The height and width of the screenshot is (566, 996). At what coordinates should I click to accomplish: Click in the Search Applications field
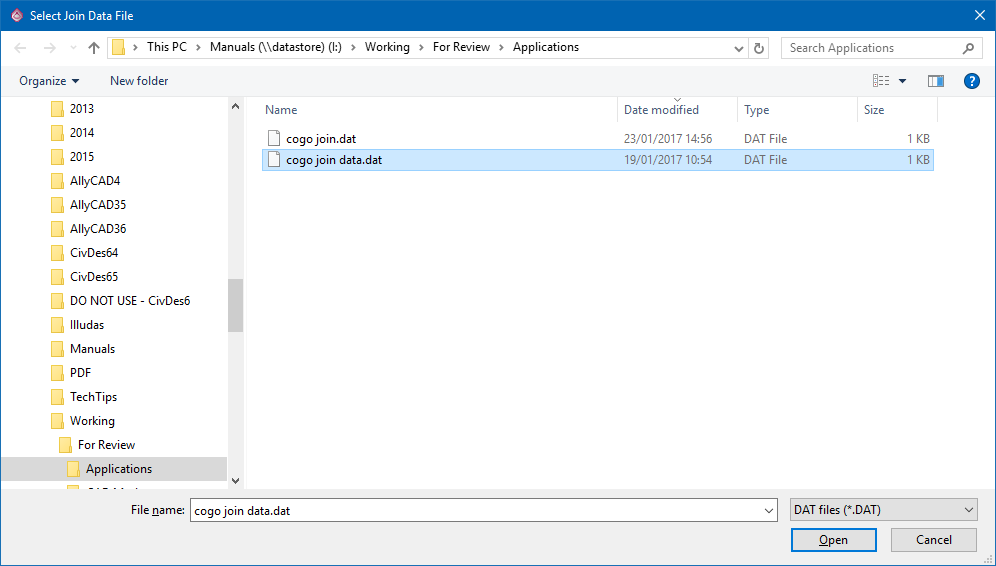coord(870,48)
